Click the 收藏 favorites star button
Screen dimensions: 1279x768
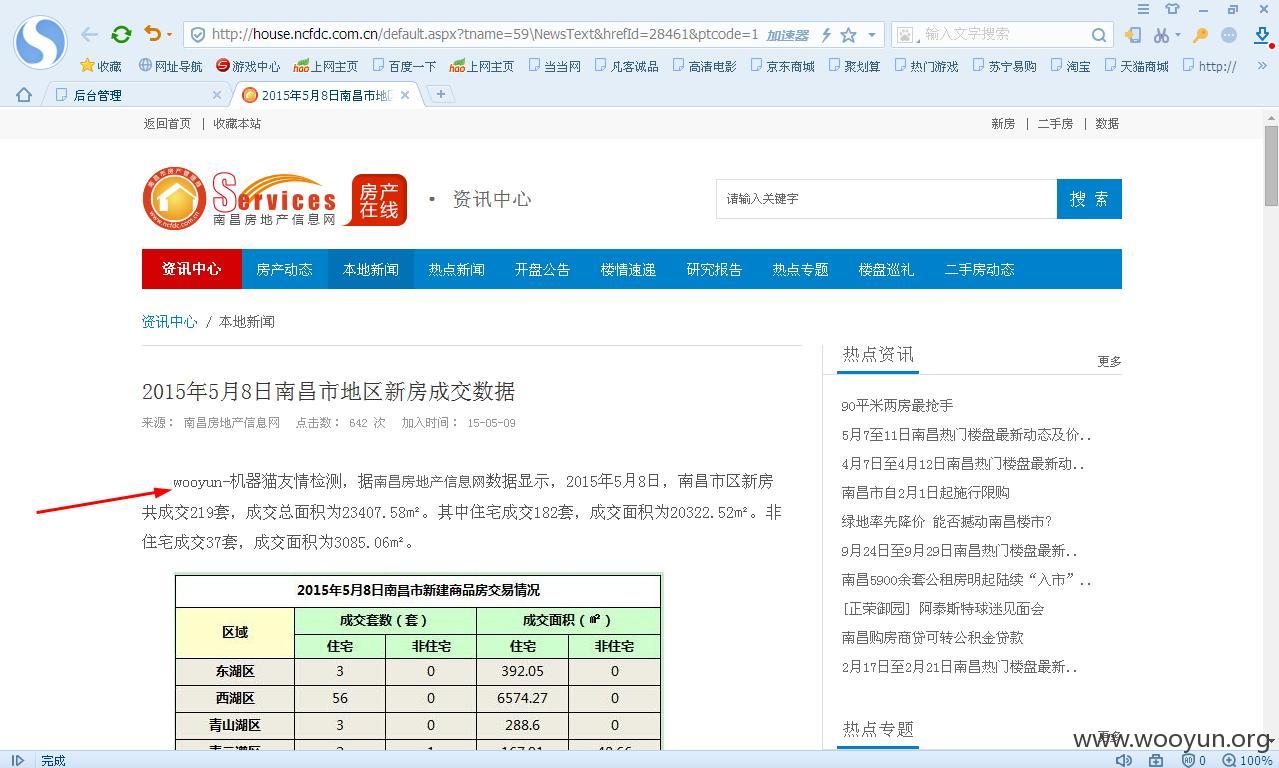point(101,66)
